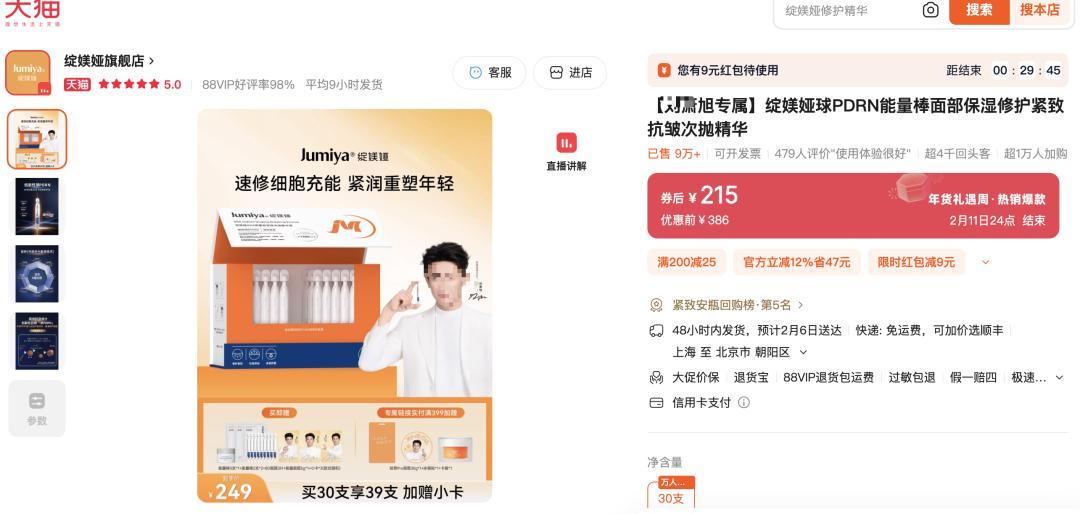1080x514 pixels.
Task: Expand the service guarantees row
Action: 1059,378
